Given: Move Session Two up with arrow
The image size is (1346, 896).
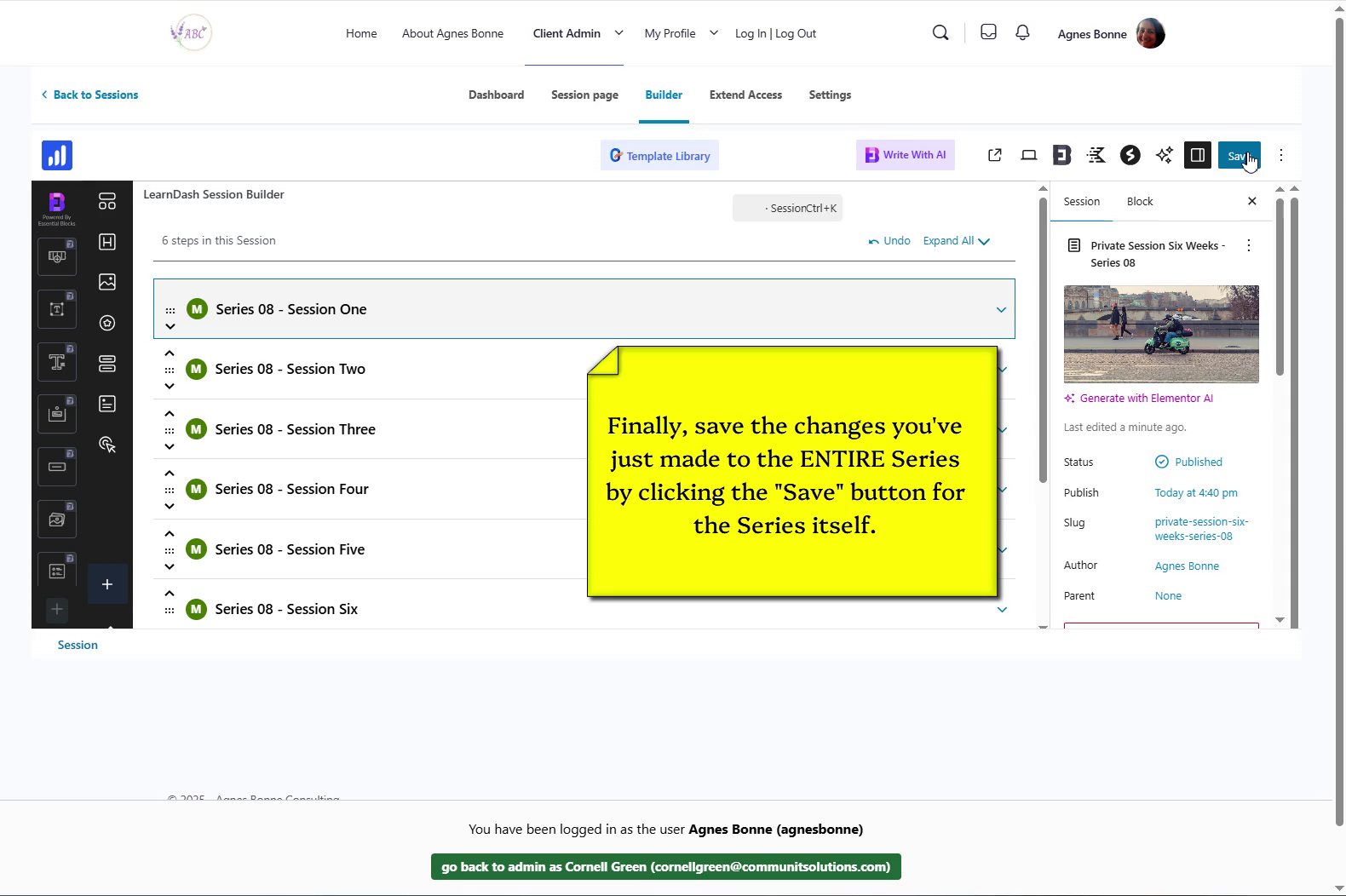Looking at the screenshot, I should [x=170, y=353].
